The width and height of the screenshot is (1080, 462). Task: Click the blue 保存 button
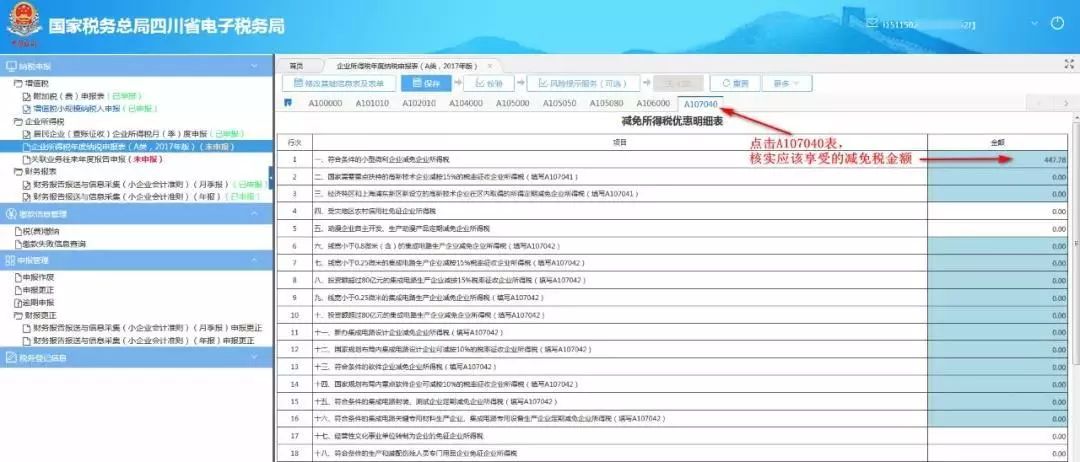pos(426,83)
